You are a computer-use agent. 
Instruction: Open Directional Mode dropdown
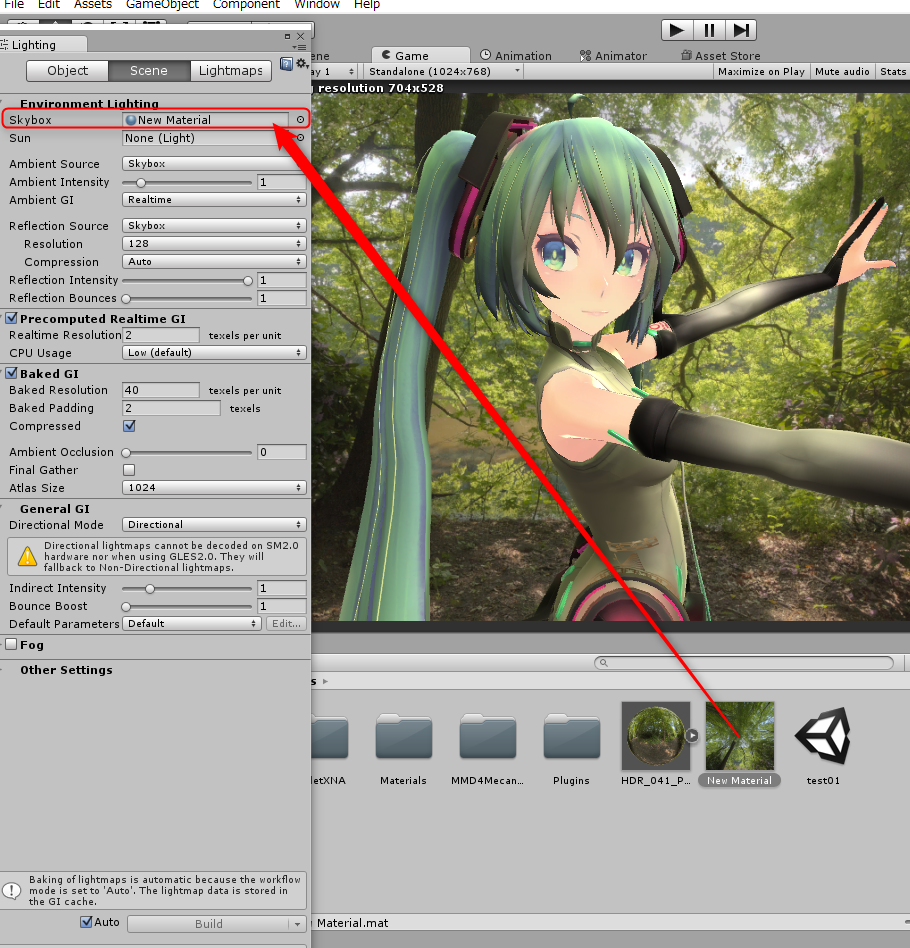214,524
